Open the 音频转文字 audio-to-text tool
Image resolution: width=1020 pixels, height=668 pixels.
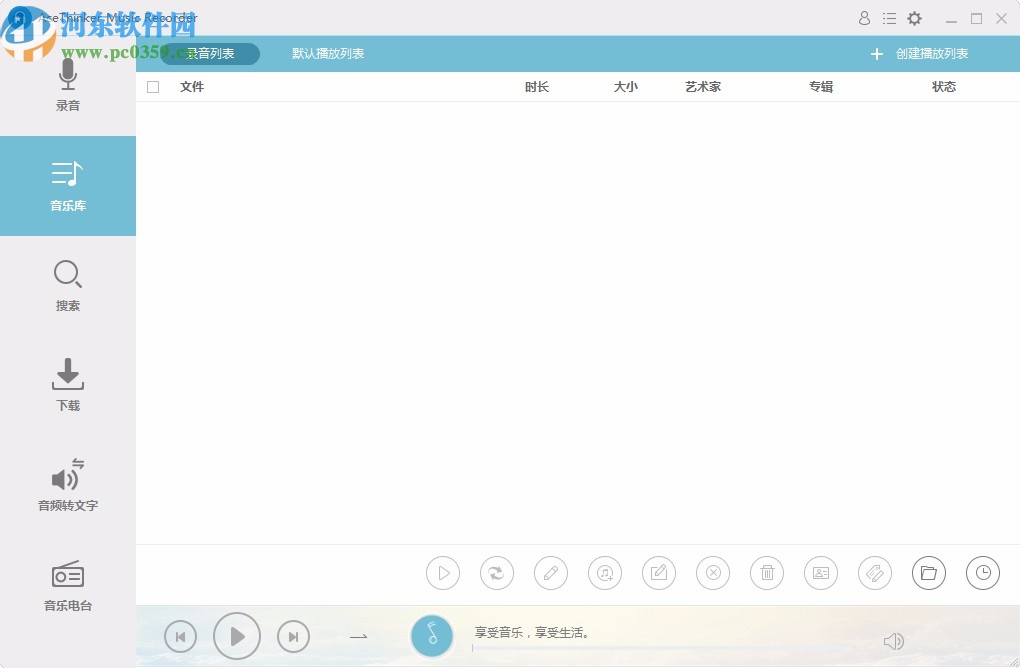pos(67,485)
